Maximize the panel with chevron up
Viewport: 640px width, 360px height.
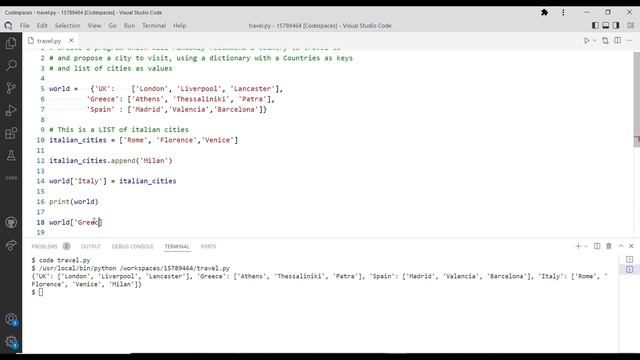pos(621,246)
